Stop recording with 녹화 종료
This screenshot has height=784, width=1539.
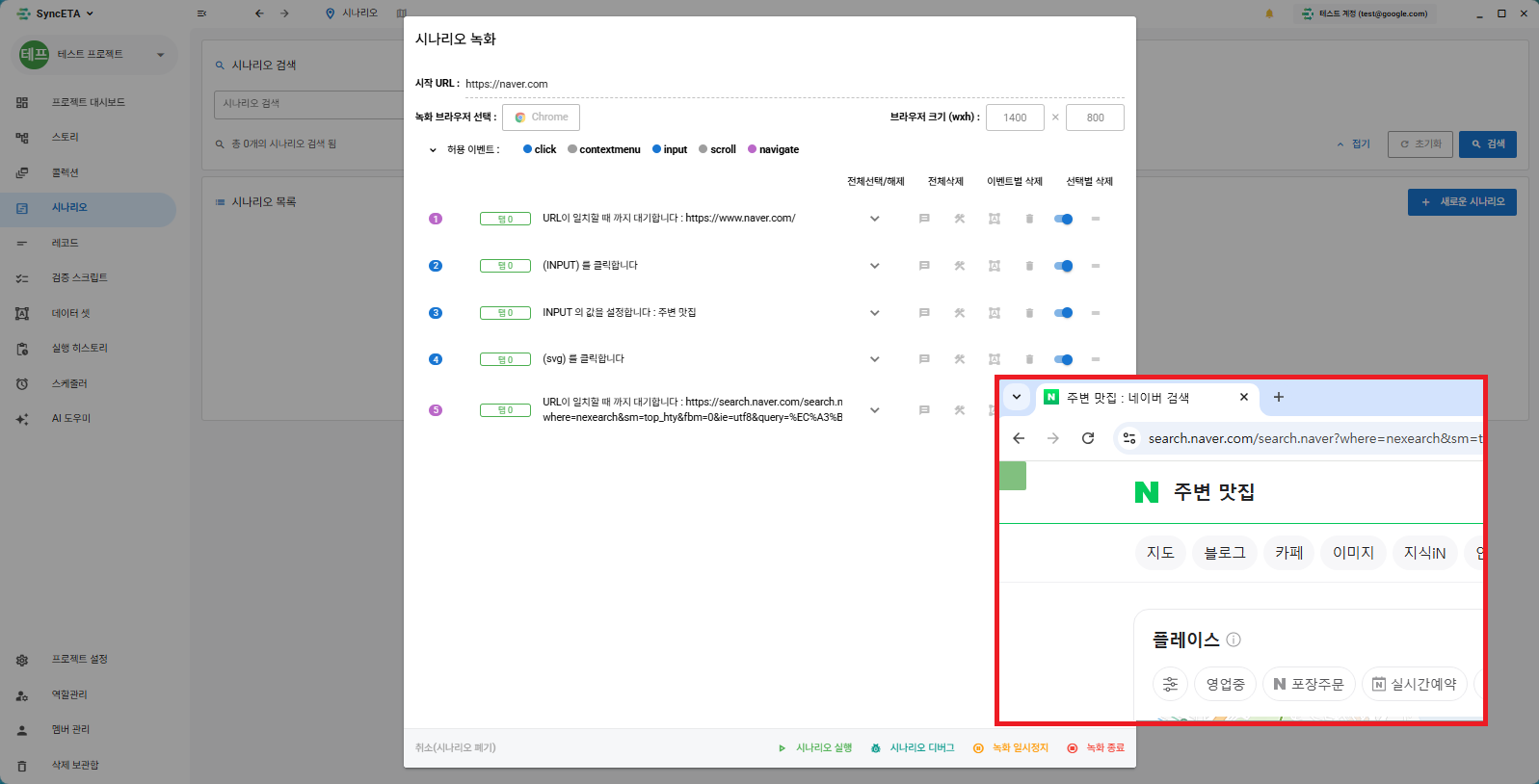(x=1096, y=748)
